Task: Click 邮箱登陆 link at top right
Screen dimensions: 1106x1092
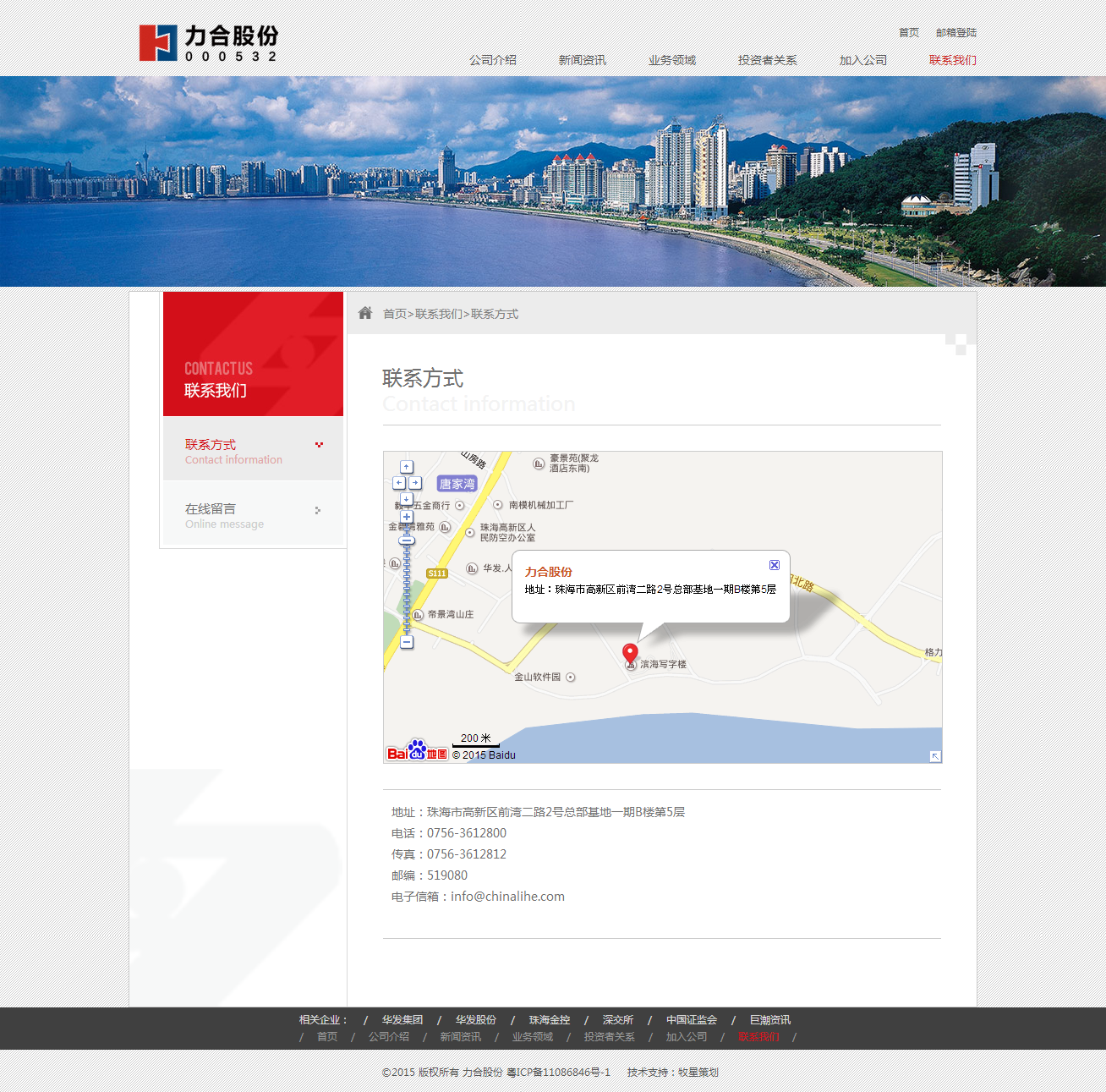Action: click(x=955, y=32)
